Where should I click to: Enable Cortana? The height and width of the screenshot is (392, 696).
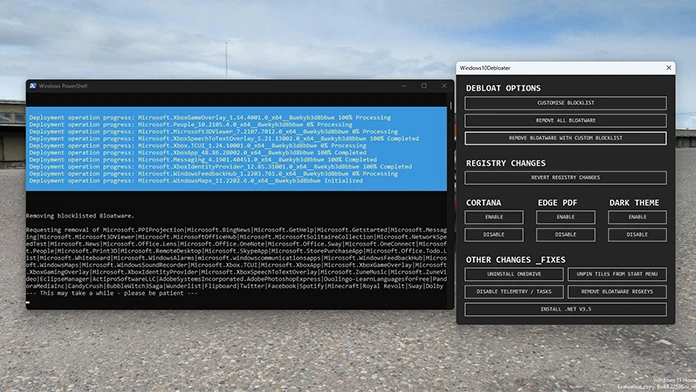click(494, 217)
